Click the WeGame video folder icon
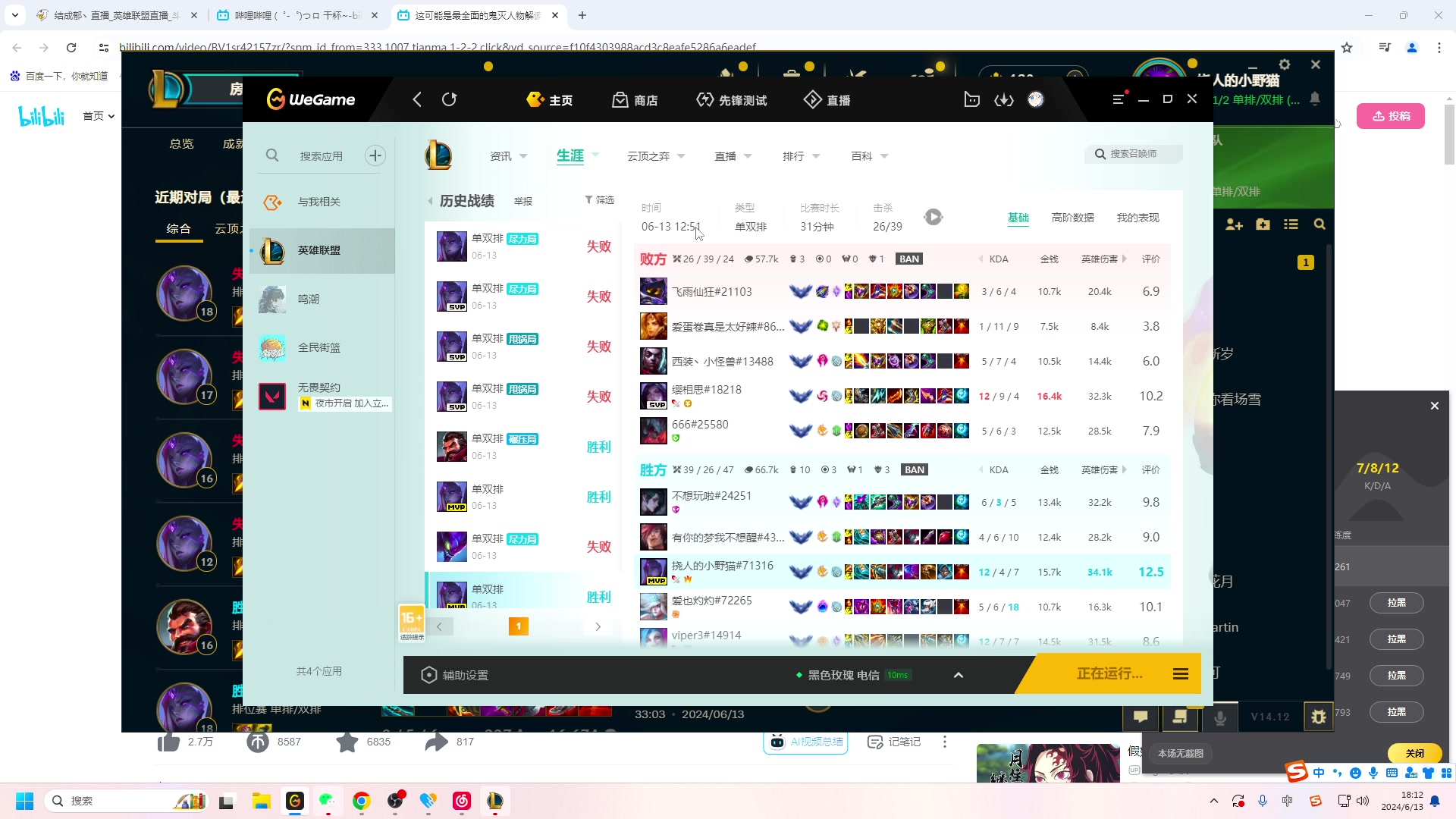The image size is (1456, 819). tap(971, 99)
